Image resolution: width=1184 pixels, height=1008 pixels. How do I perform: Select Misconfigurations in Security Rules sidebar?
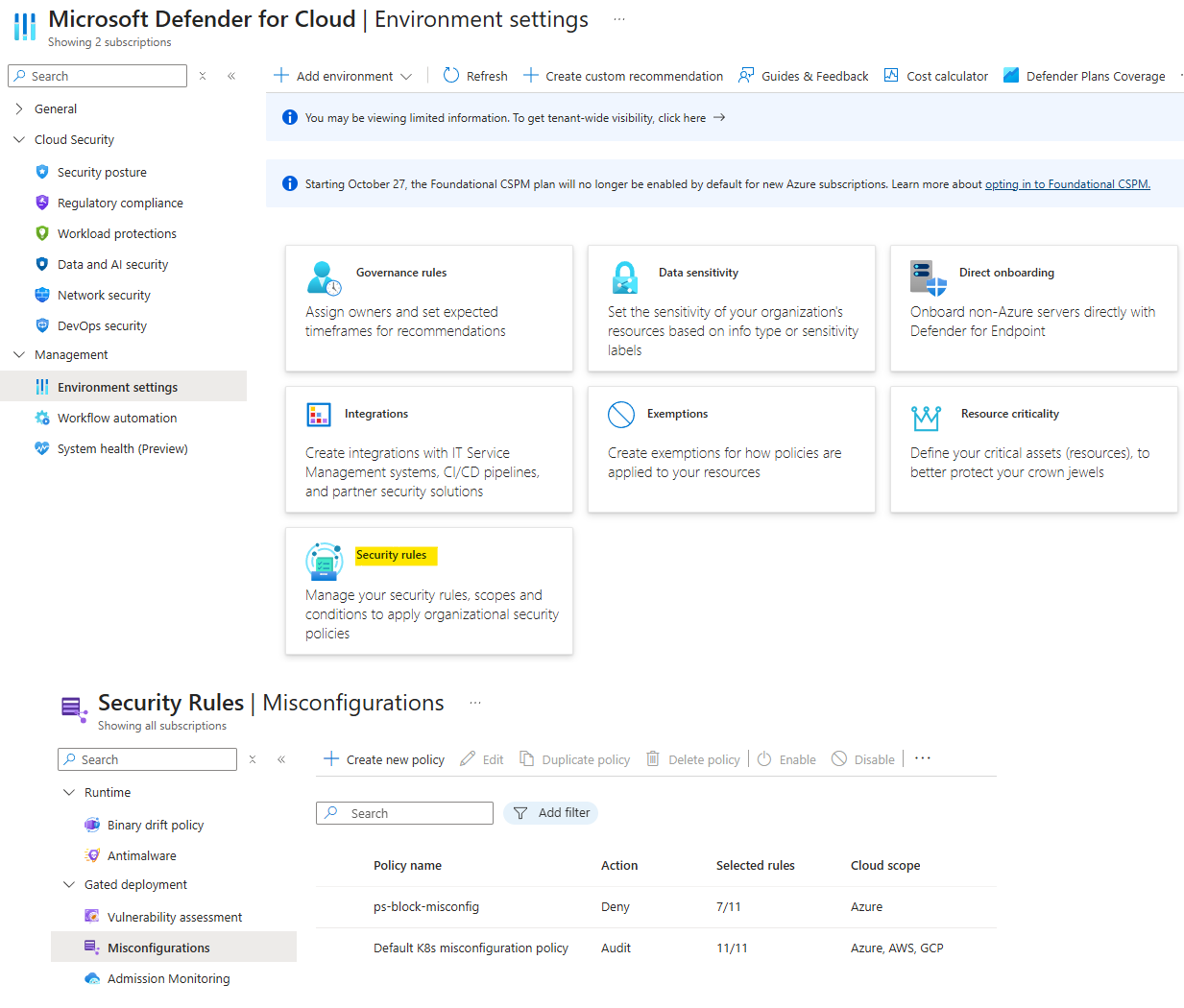click(x=174, y=948)
